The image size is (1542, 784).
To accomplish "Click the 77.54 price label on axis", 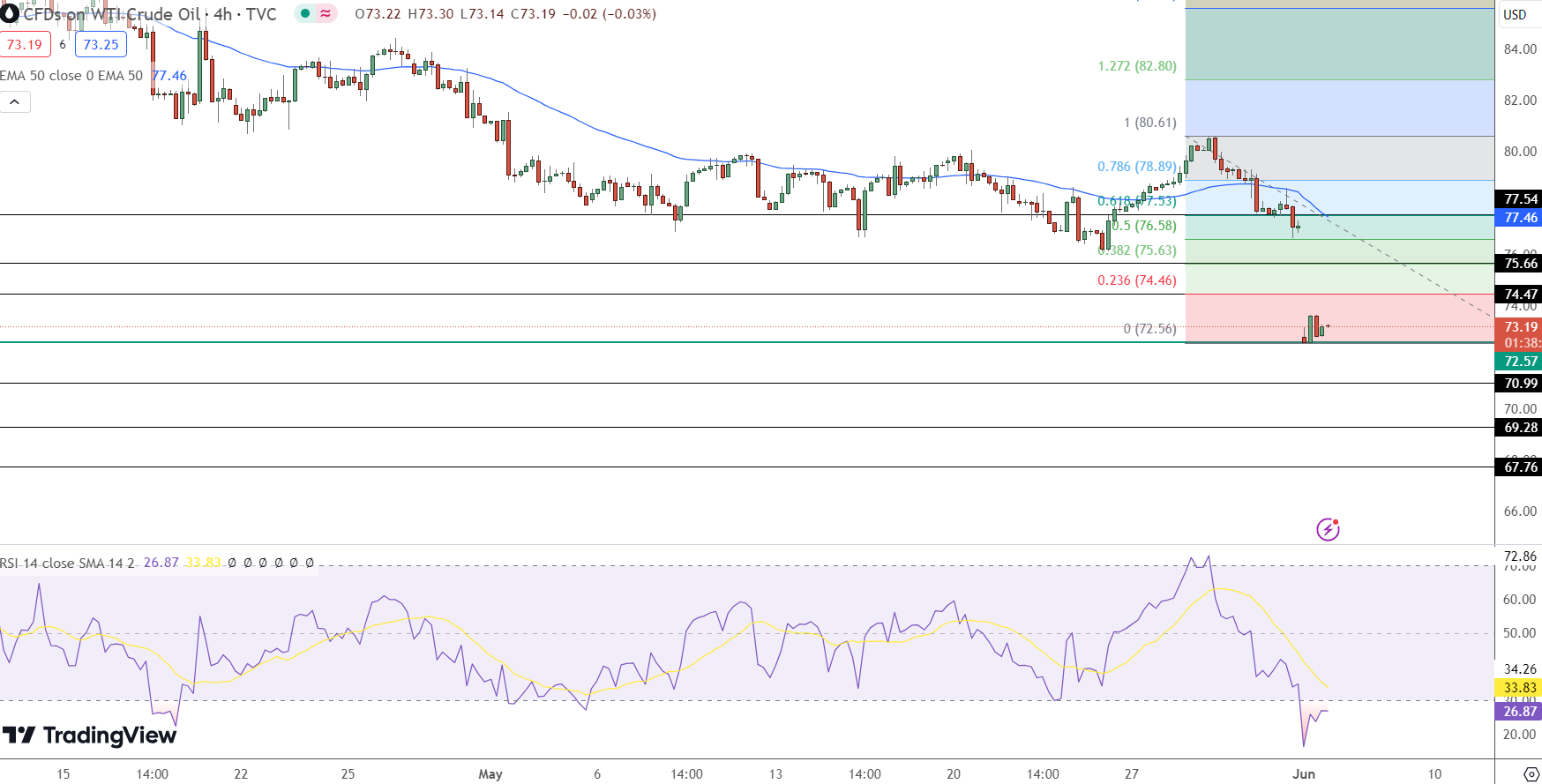I will [x=1520, y=199].
